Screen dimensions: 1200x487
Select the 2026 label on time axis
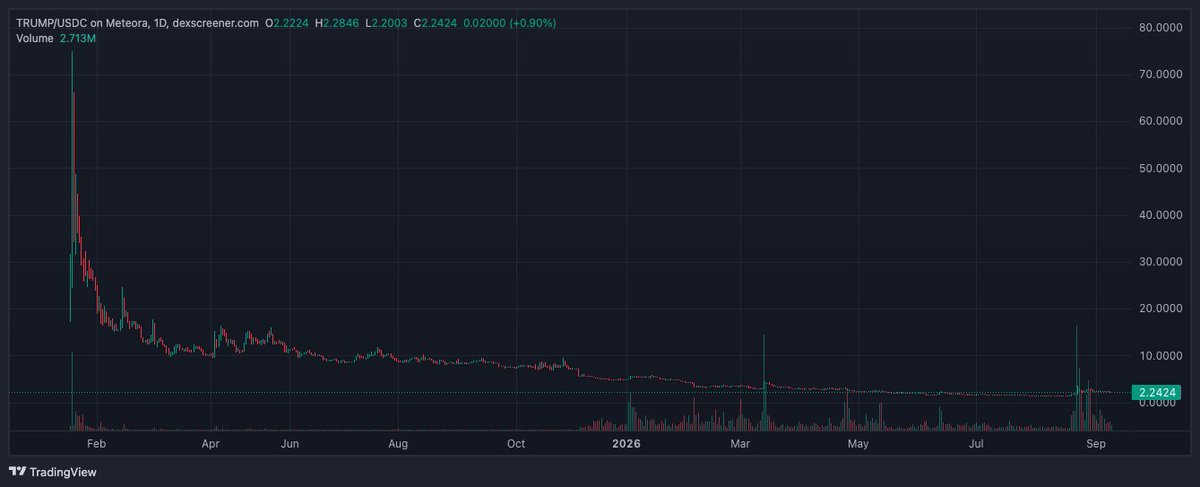tap(626, 442)
